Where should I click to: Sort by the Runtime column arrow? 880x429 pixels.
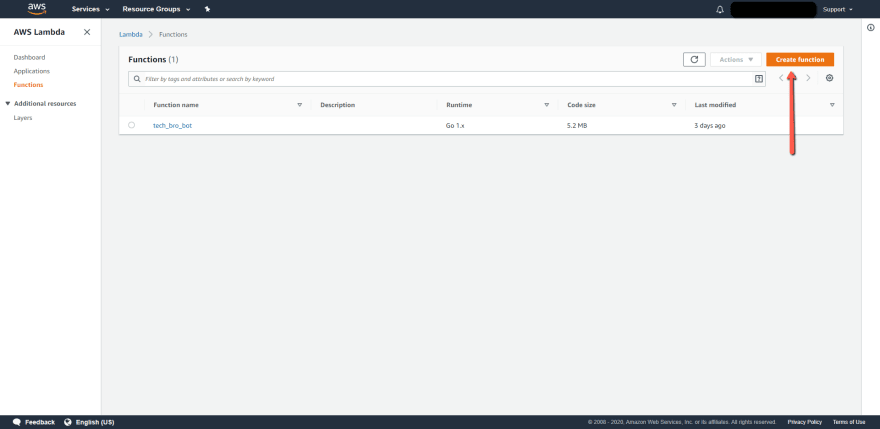coord(547,105)
